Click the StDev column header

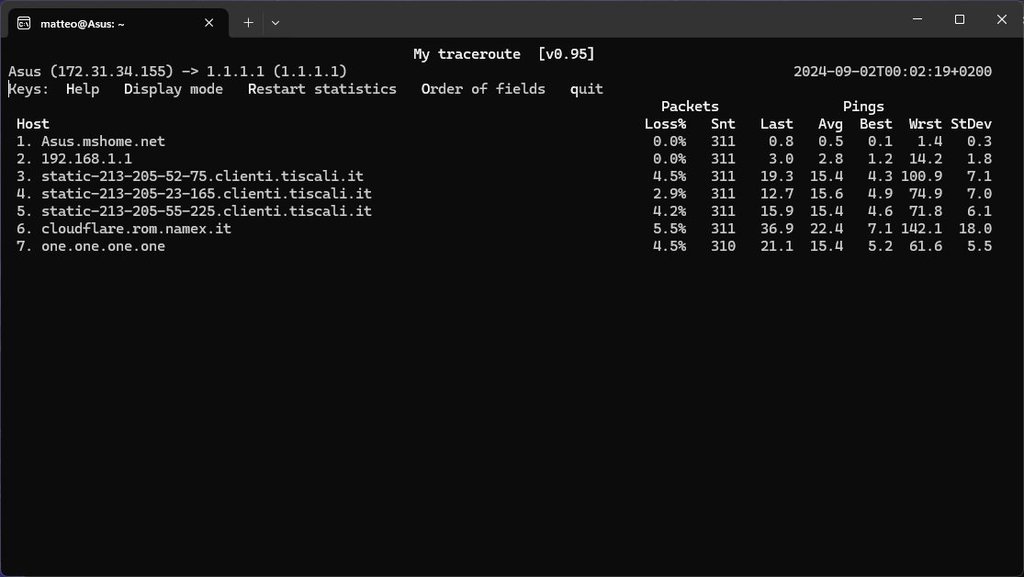971,124
